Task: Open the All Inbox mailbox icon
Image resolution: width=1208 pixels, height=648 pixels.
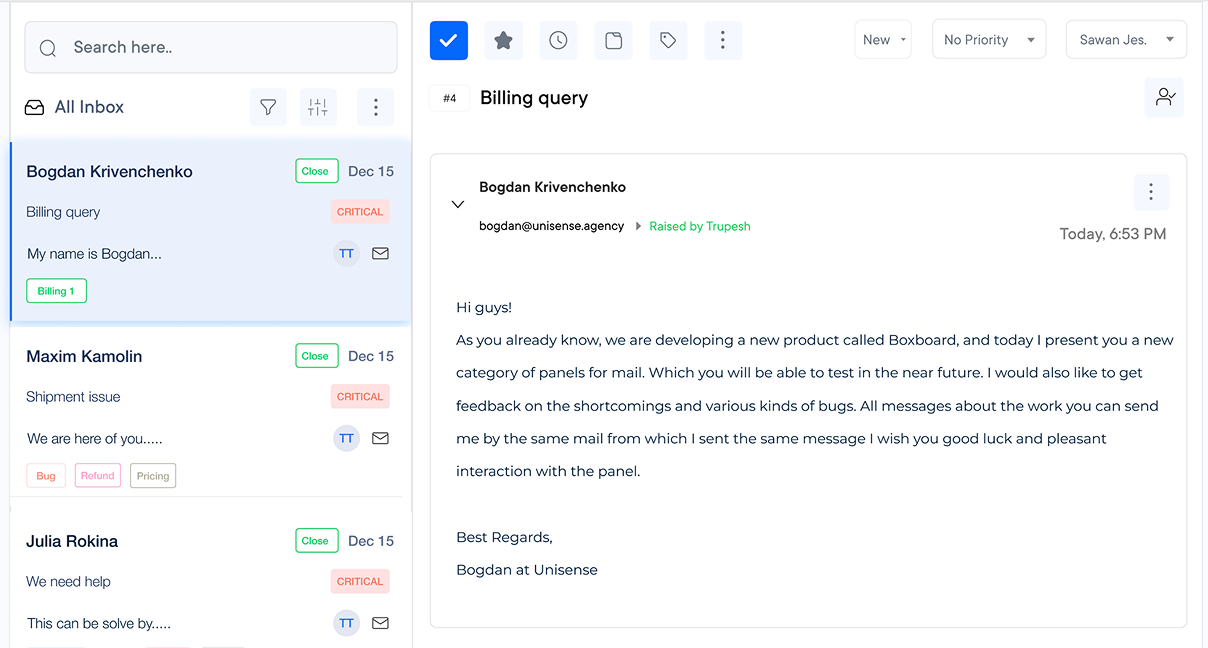Action: 34,107
